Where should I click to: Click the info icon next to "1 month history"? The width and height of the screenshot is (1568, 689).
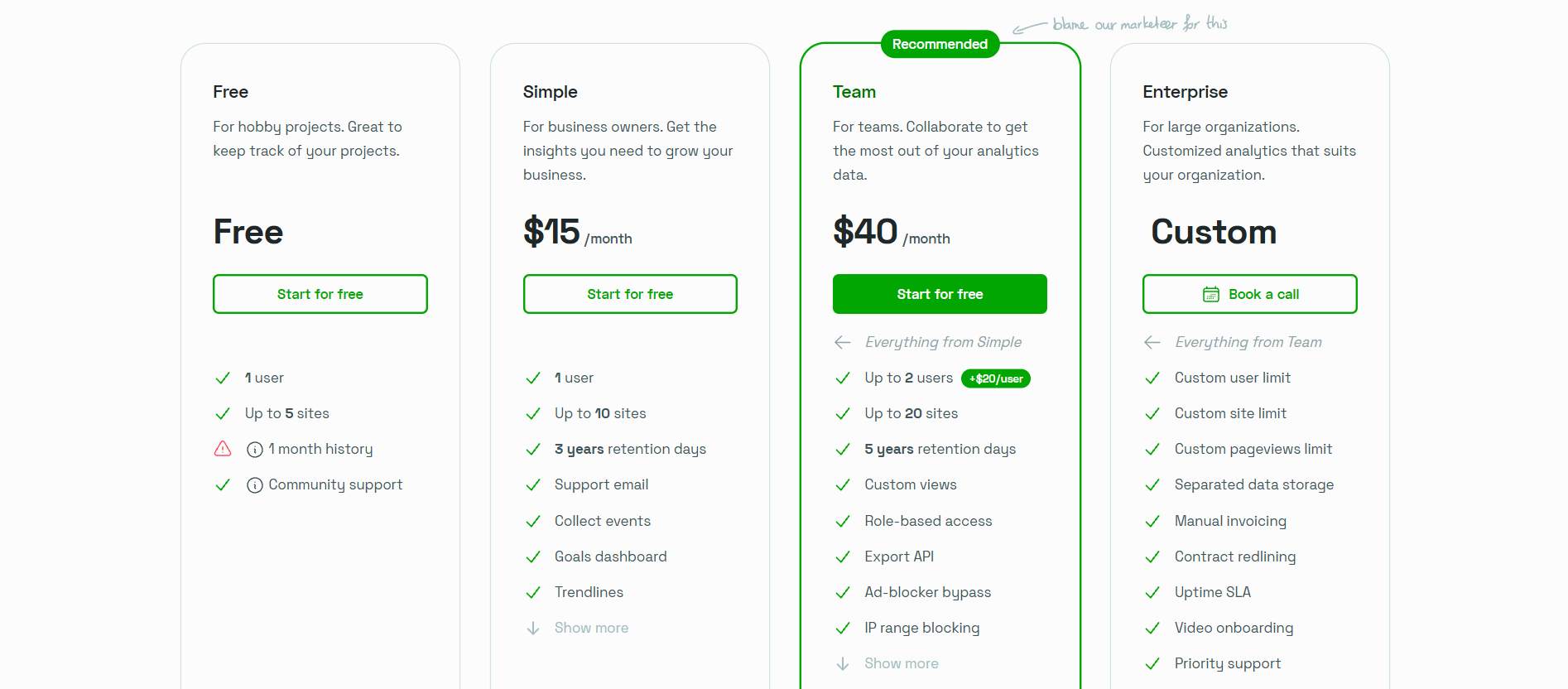coord(253,448)
